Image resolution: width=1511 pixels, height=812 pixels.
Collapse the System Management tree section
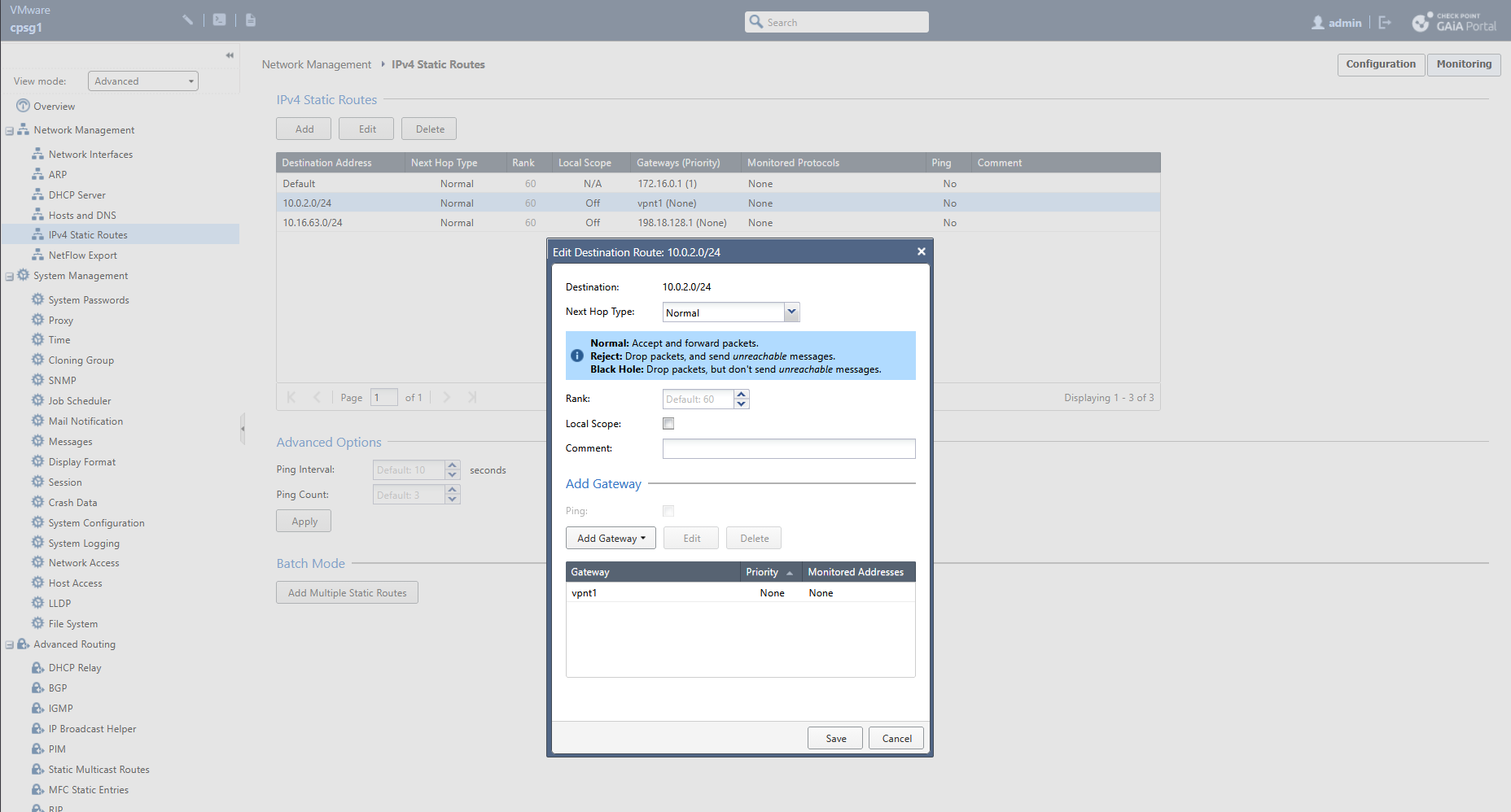[x=10, y=277]
